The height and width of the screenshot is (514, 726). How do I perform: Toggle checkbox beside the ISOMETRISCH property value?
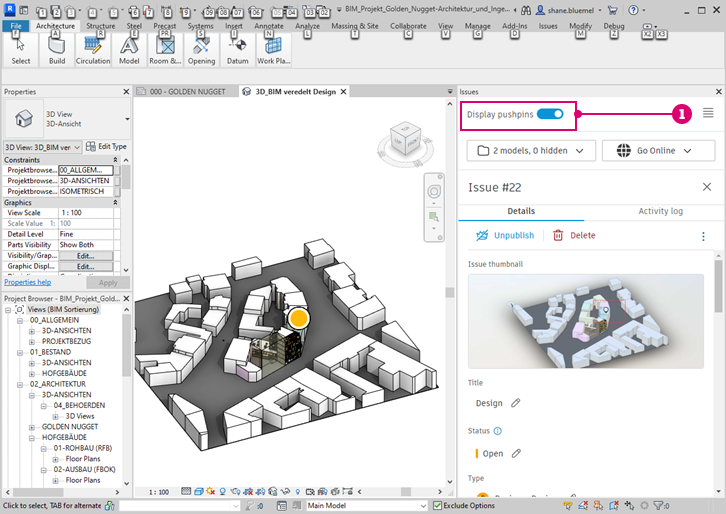[117, 191]
